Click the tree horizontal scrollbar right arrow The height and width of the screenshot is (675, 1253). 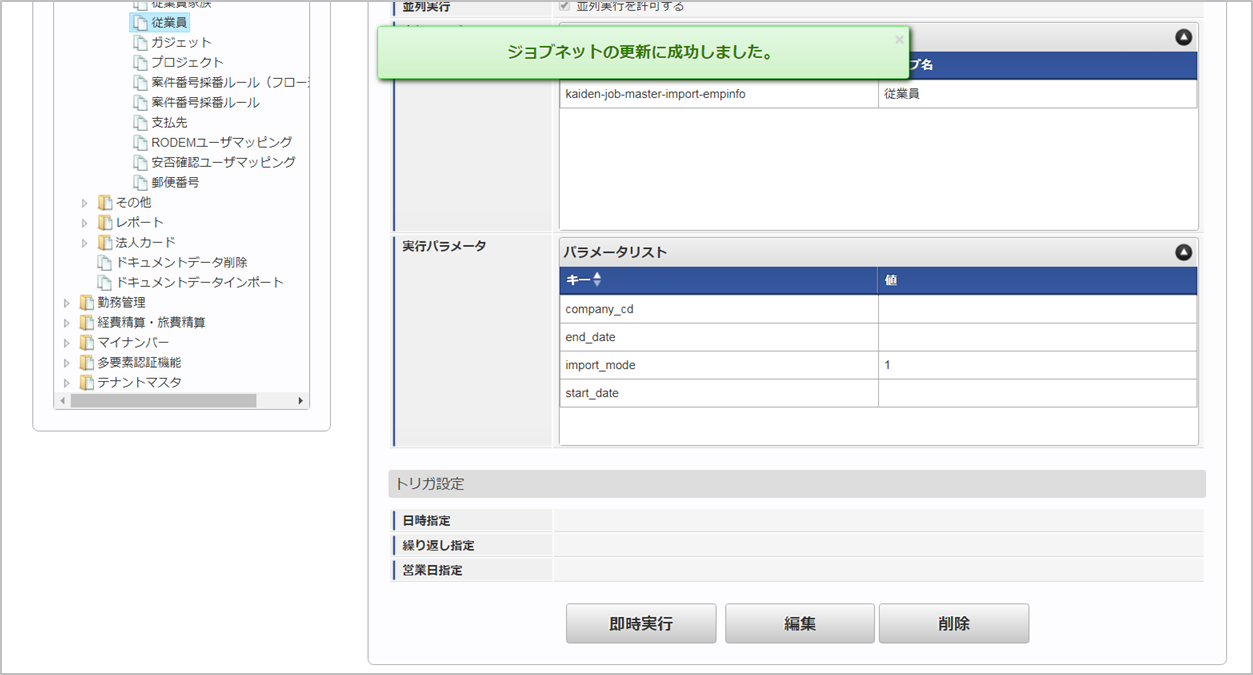tap(300, 400)
